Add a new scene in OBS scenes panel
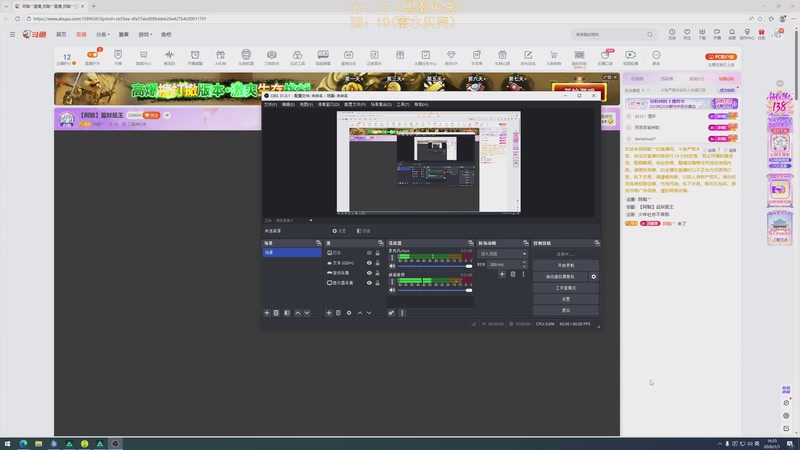This screenshot has height=450, width=800. (x=266, y=313)
